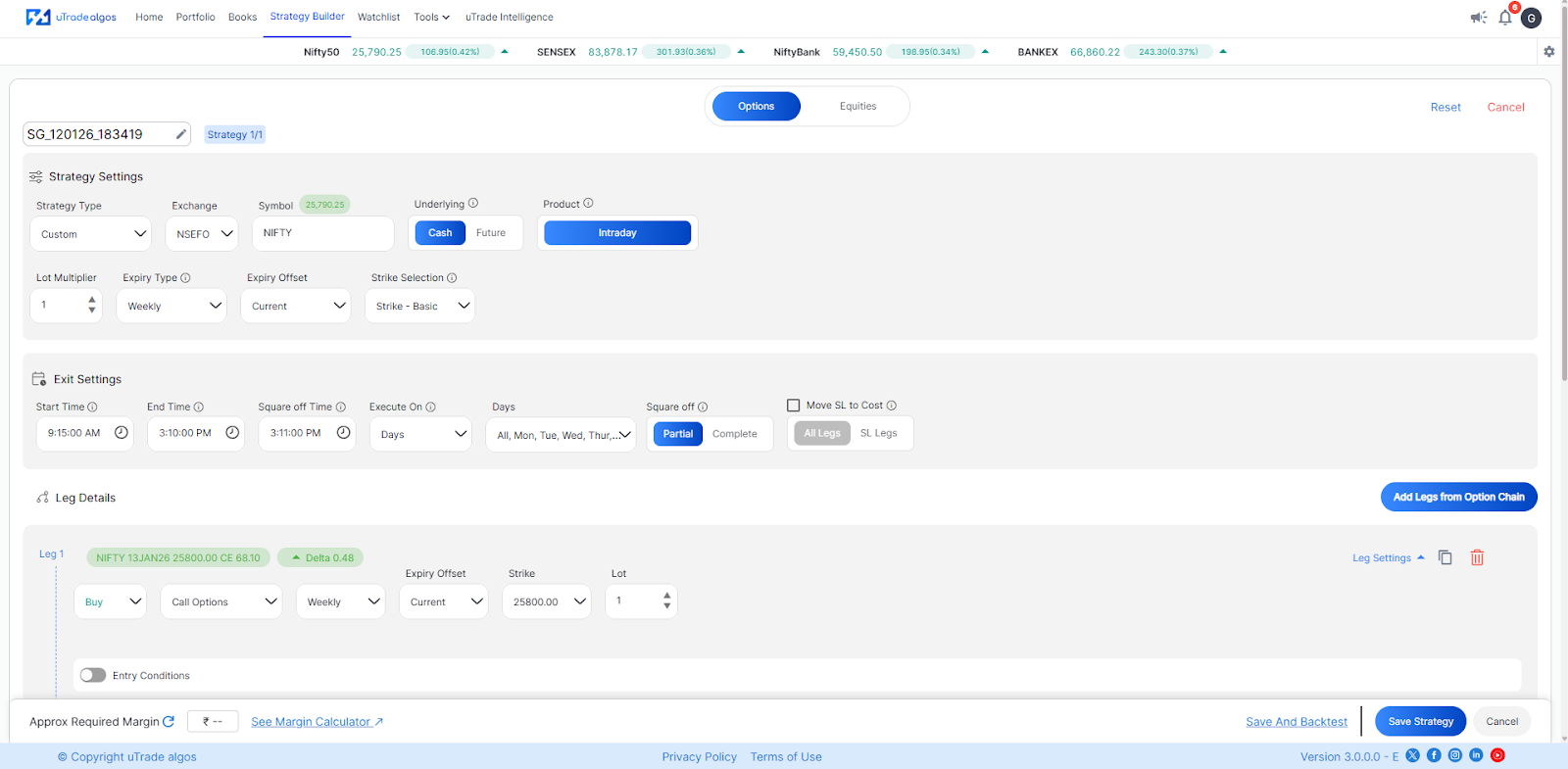Toggle Entry Conditions switch on
The image size is (1568, 769).
click(x=93, y=675)
